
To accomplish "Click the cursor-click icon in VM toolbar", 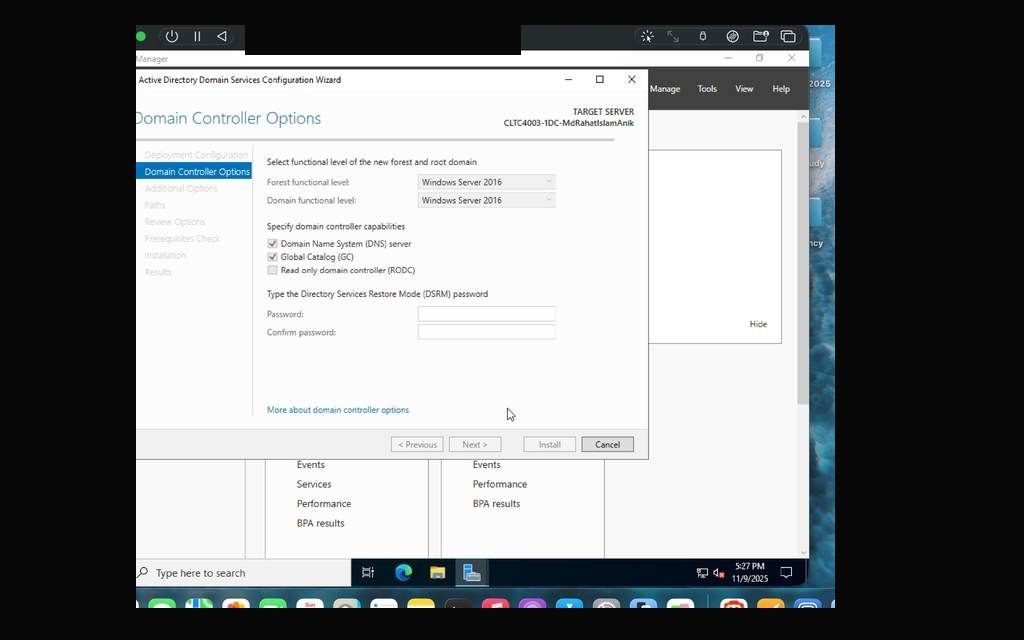I will click(x=647, y=37).
